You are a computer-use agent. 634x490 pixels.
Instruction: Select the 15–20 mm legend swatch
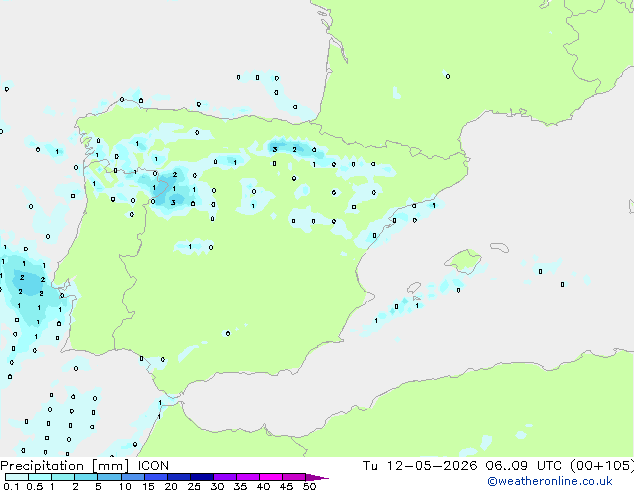(x=156, y=477)
